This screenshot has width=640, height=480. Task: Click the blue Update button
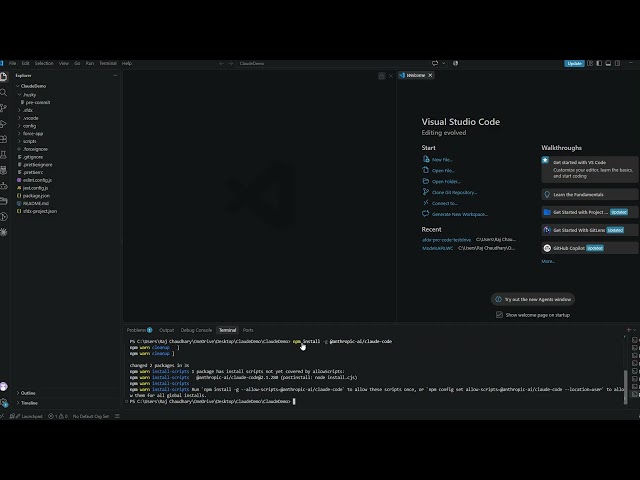point(574,63)
